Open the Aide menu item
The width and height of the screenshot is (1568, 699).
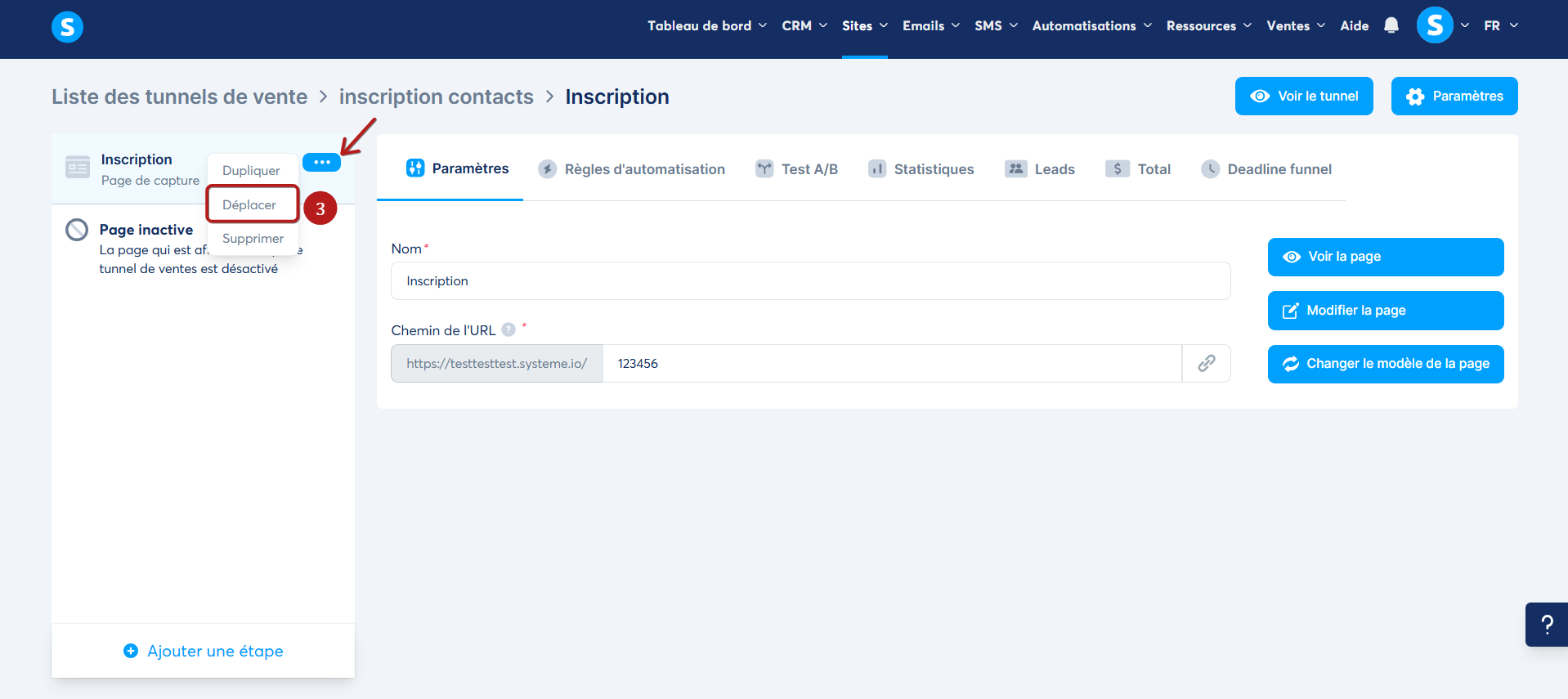(x=1355, y=25)
